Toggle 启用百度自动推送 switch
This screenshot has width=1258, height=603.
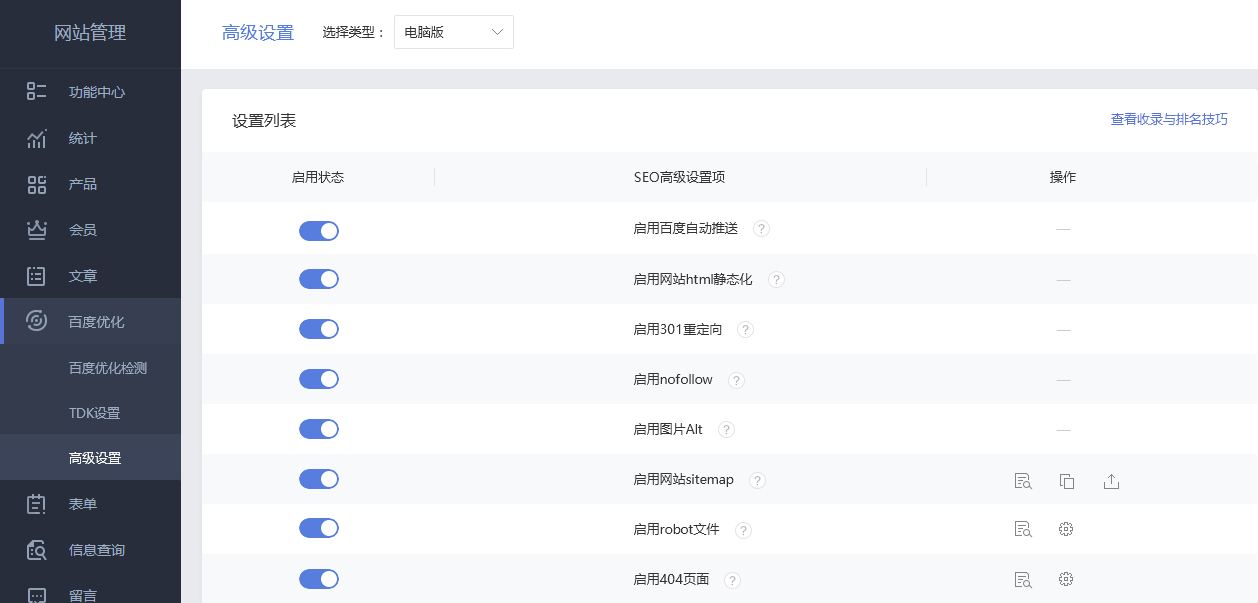pyautogui.click(x=319, y=231)
